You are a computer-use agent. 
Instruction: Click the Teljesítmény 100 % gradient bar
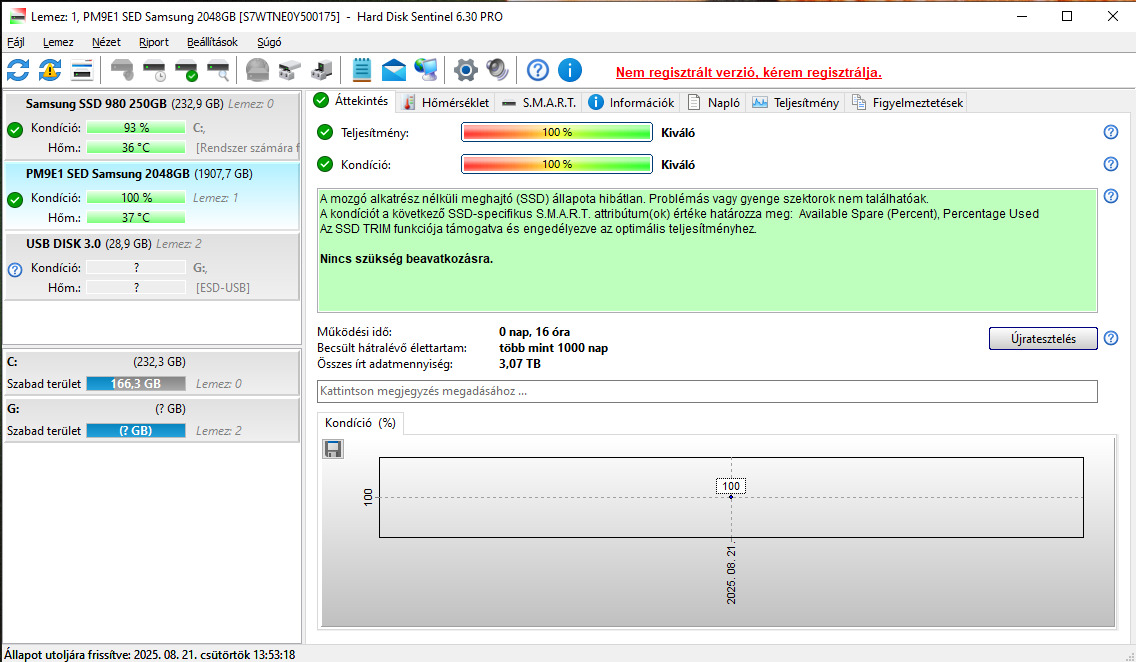pyautogui.click(x=557, y=133)
